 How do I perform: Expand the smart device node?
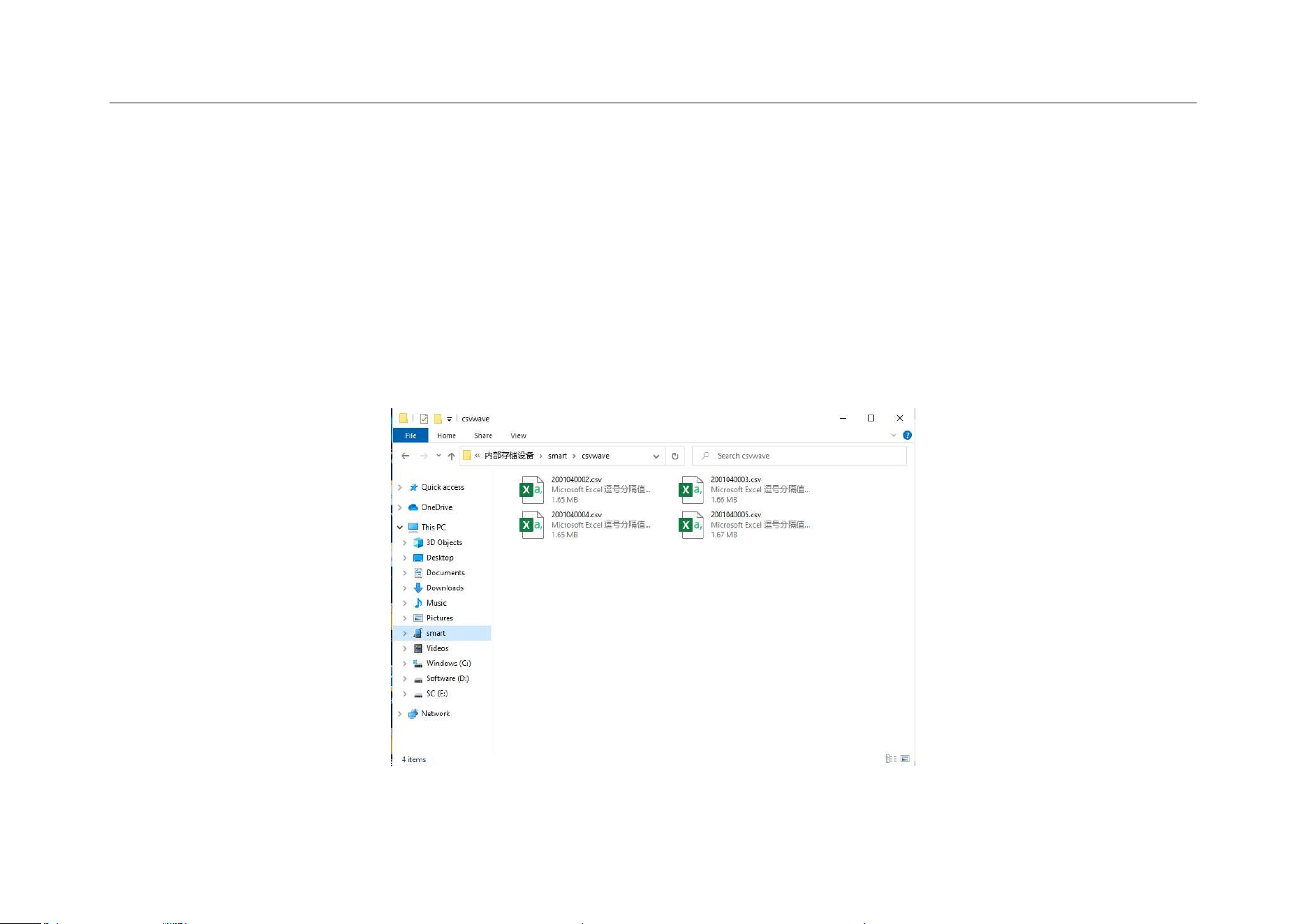click(x=405, y=633)
